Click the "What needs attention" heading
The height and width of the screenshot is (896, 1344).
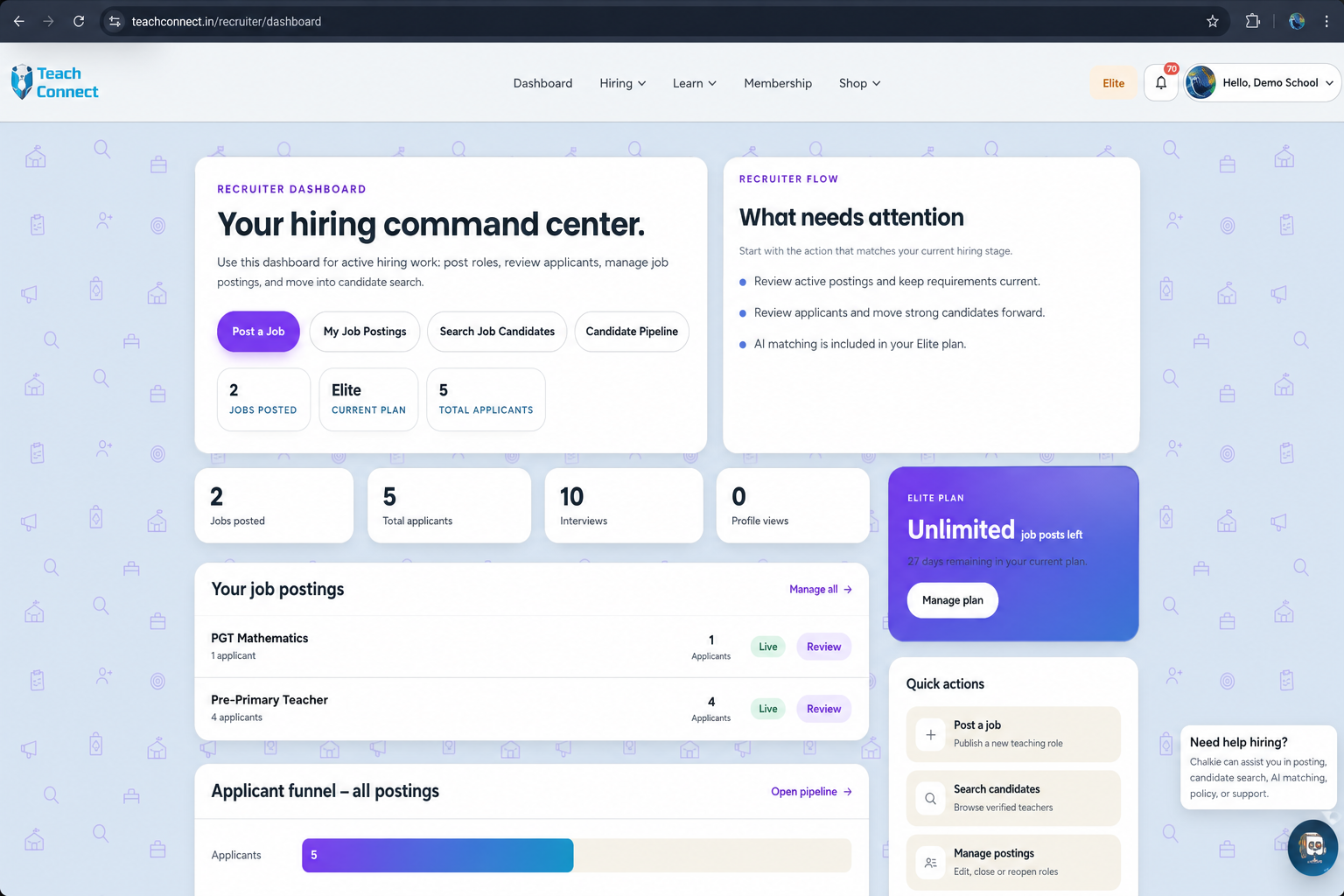point(851,217)
